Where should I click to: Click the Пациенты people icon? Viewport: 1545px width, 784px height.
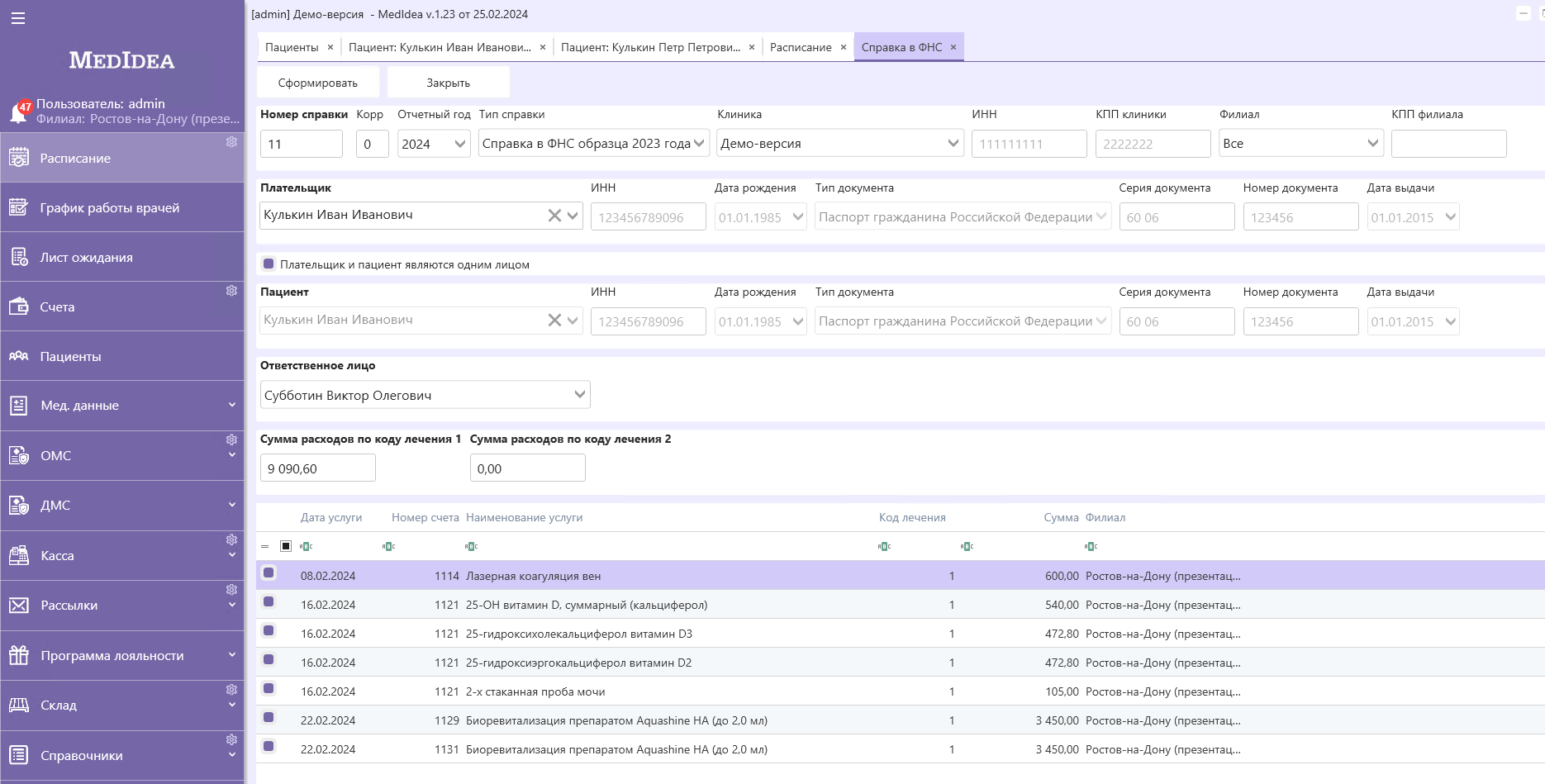point(19,356)
